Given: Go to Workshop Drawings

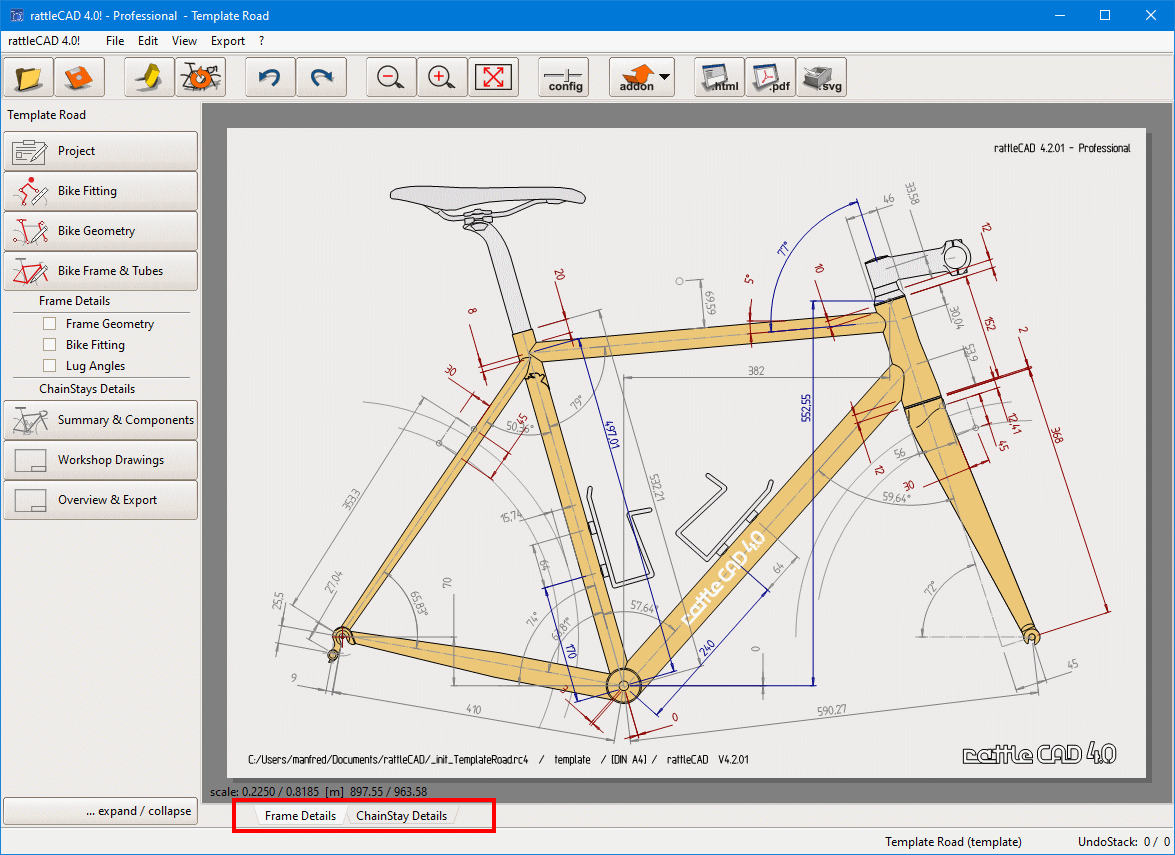Looking at the screenshot, I should point(100,460).
